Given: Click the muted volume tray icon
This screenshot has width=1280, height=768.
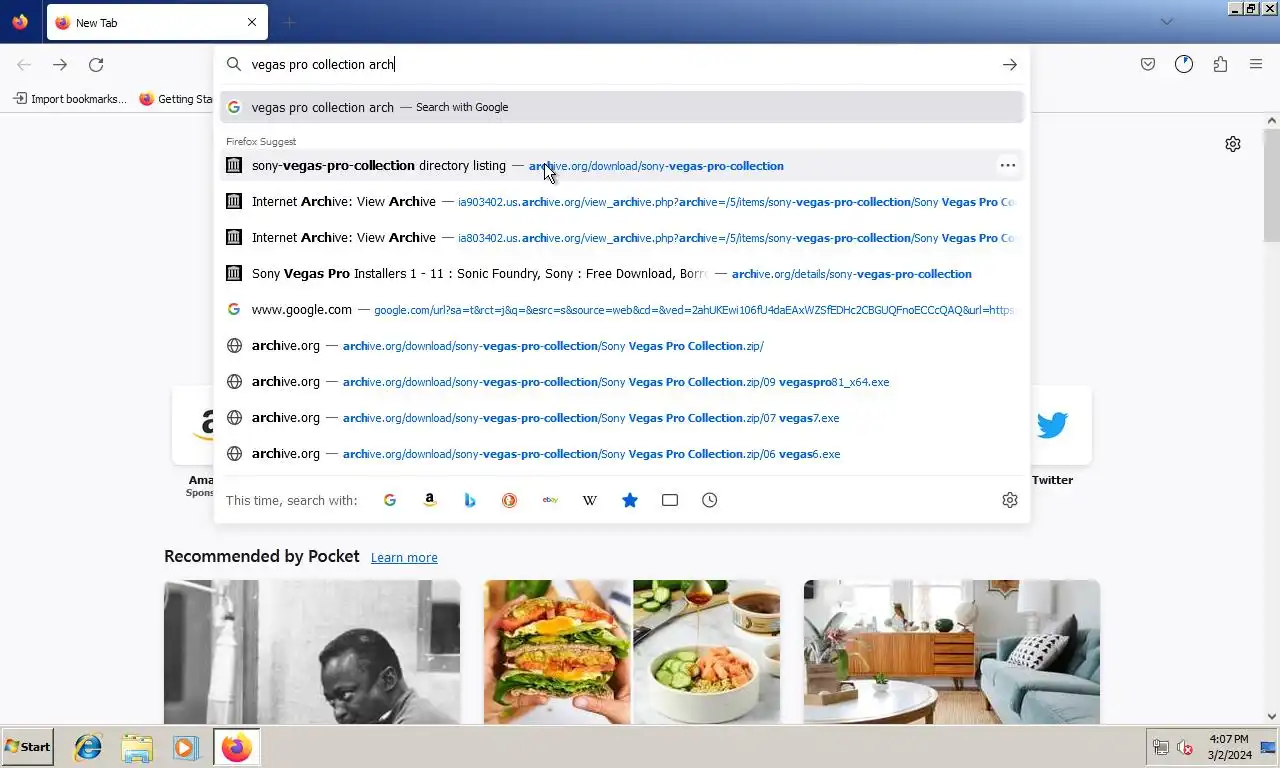Looking at the screenshot, I should pos(1185,747).
